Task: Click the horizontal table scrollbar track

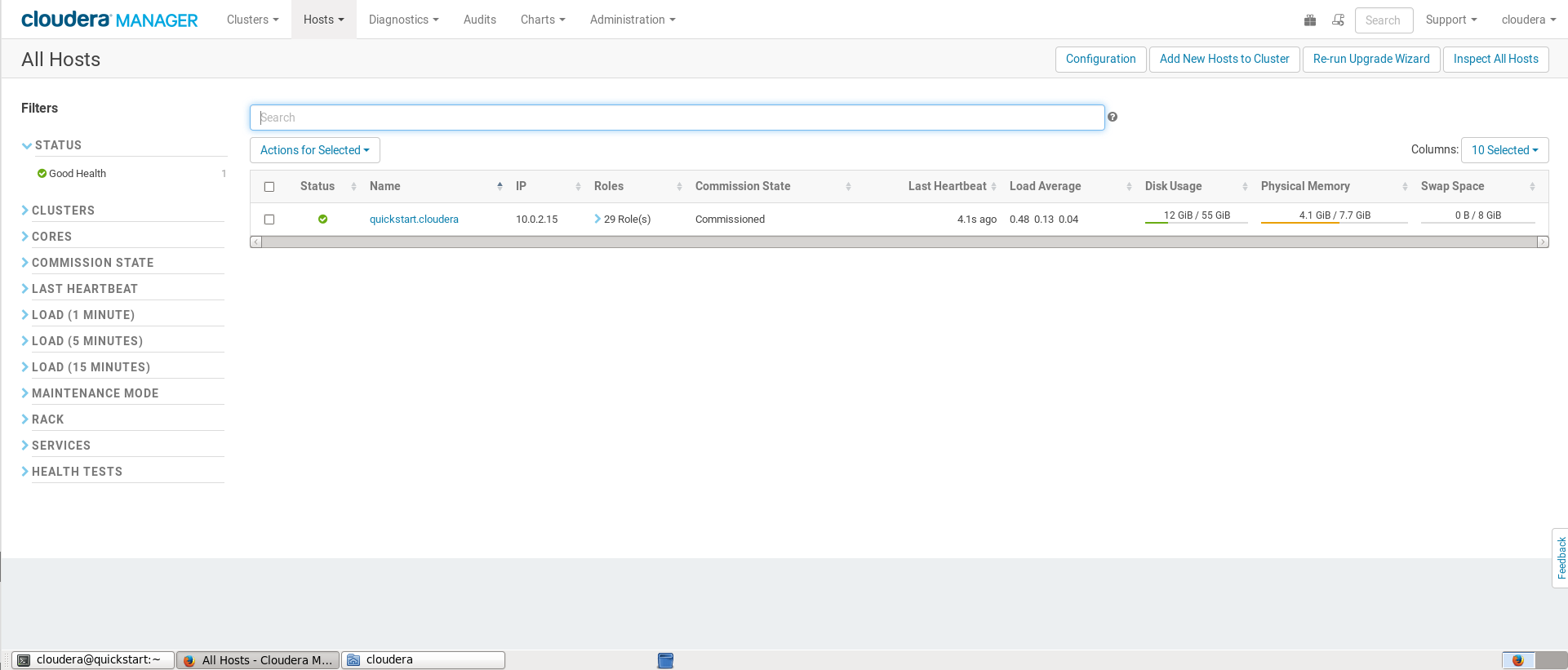Action: pos(899,242)
